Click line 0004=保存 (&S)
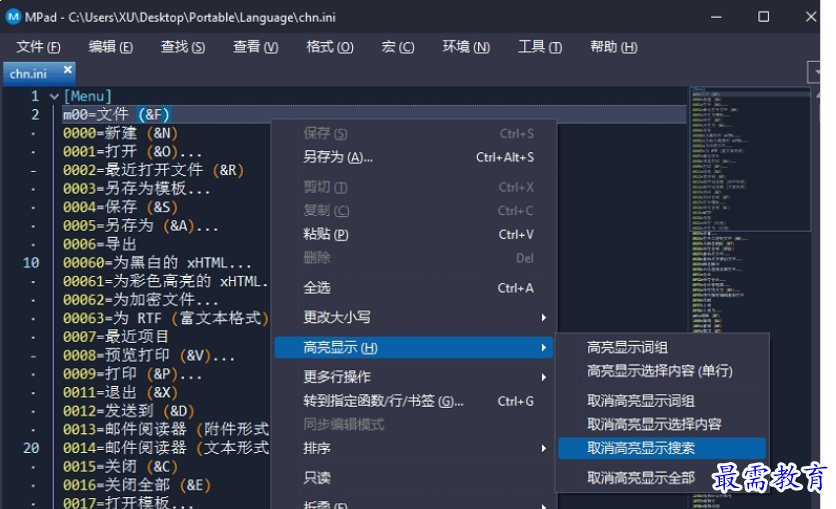 (x=120, y=207)
